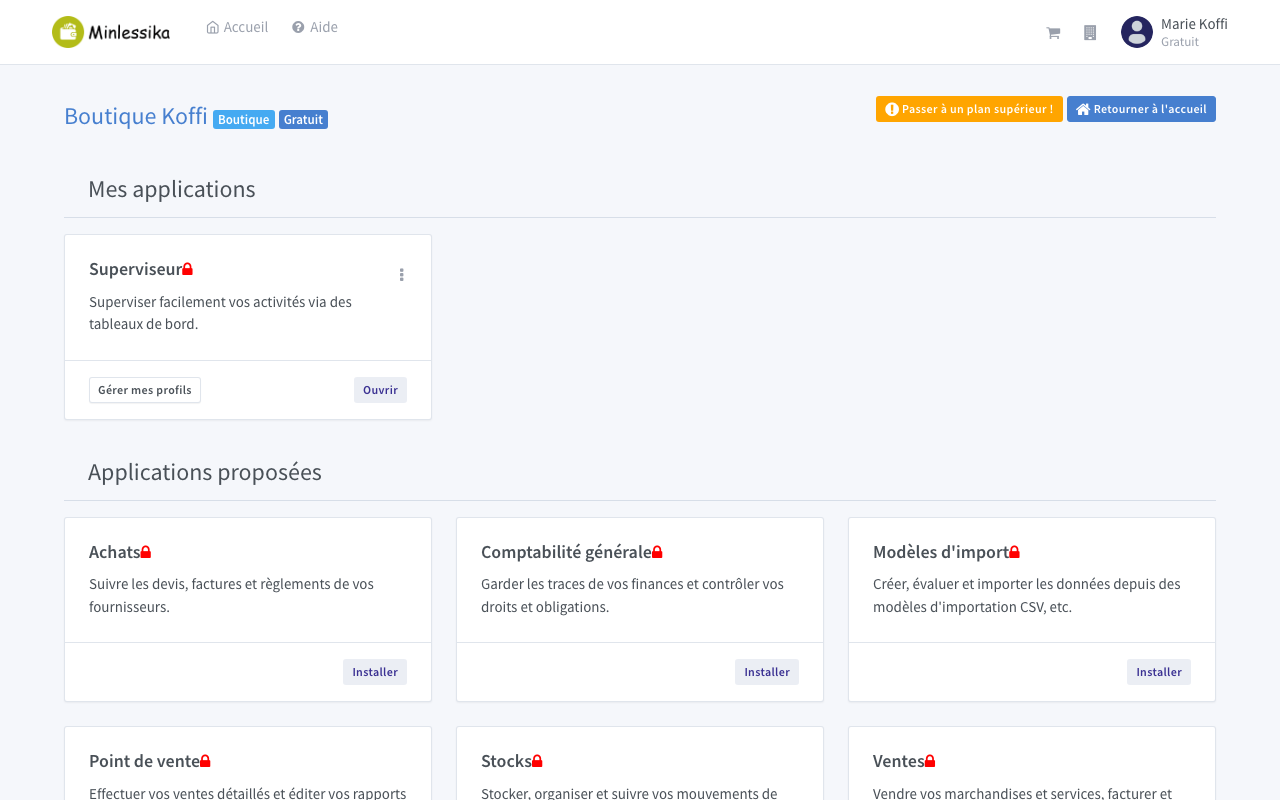This screenshot has width=1280, height=800.
Task: Install the Comptabilité générale application
Action: (x=767, y=672)
